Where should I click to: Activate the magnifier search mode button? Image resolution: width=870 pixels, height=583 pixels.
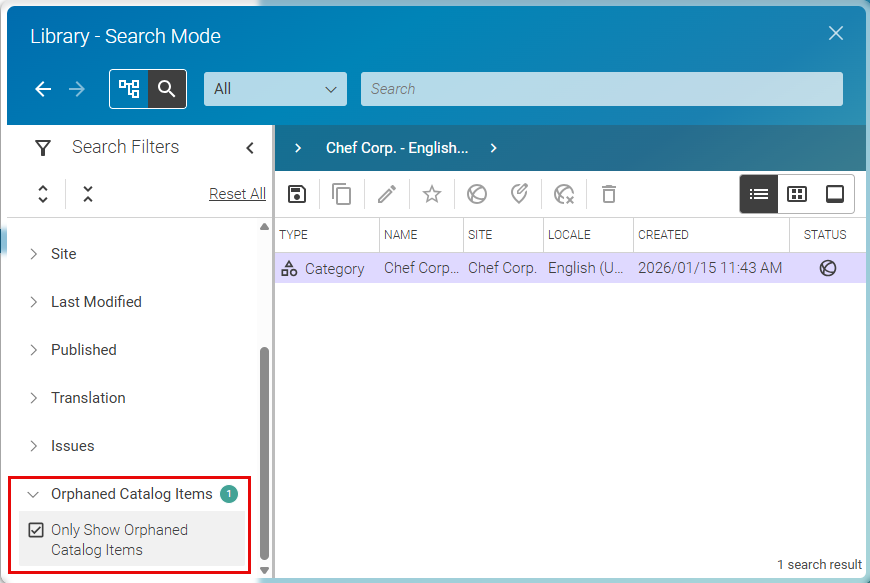point(167,89)
